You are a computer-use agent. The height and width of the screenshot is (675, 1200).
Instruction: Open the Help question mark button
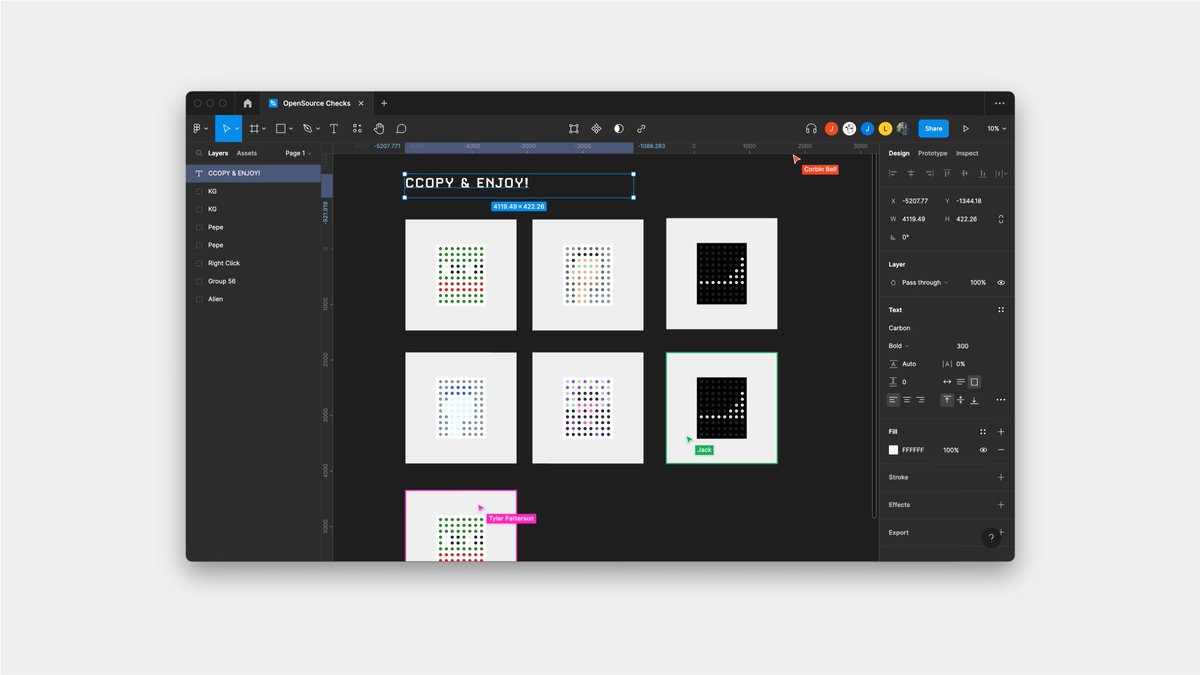(x=991, y=538)
